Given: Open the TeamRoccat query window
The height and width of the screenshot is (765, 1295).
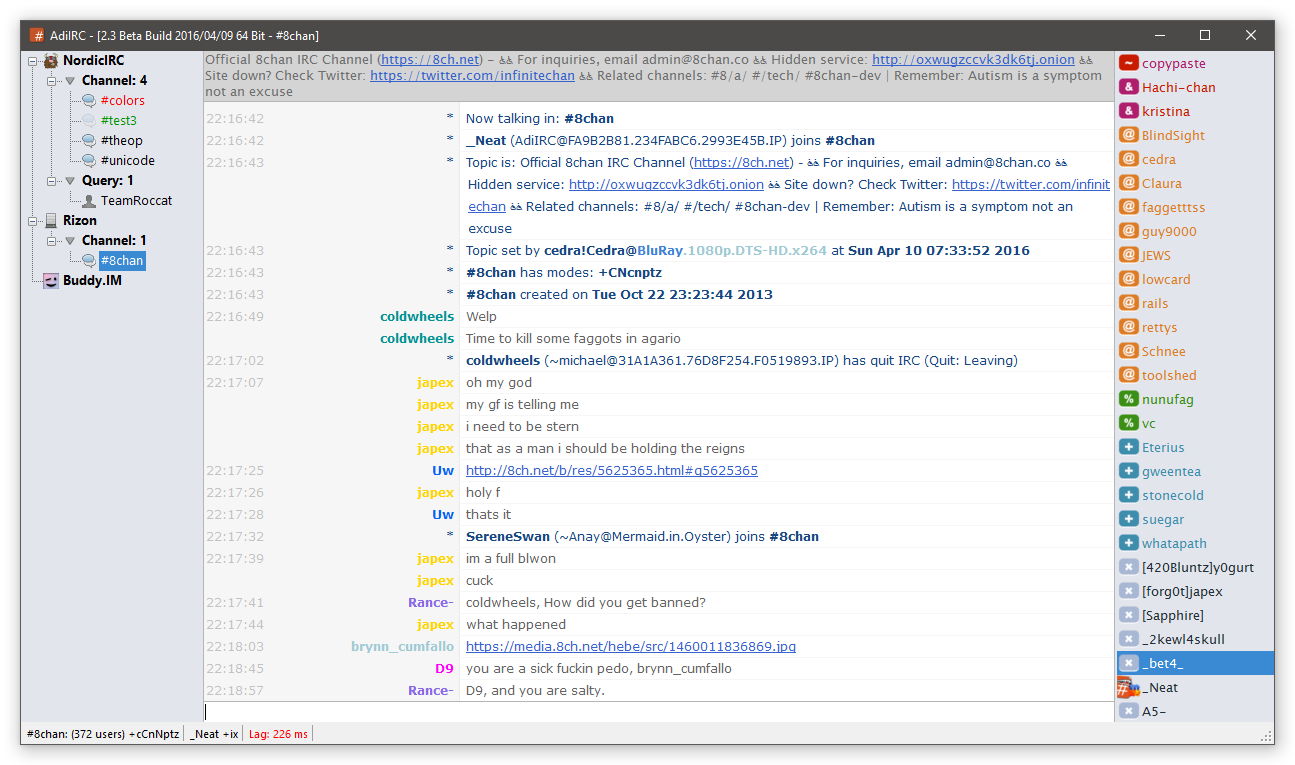Looking at the screenshot, I should [136, 200].
